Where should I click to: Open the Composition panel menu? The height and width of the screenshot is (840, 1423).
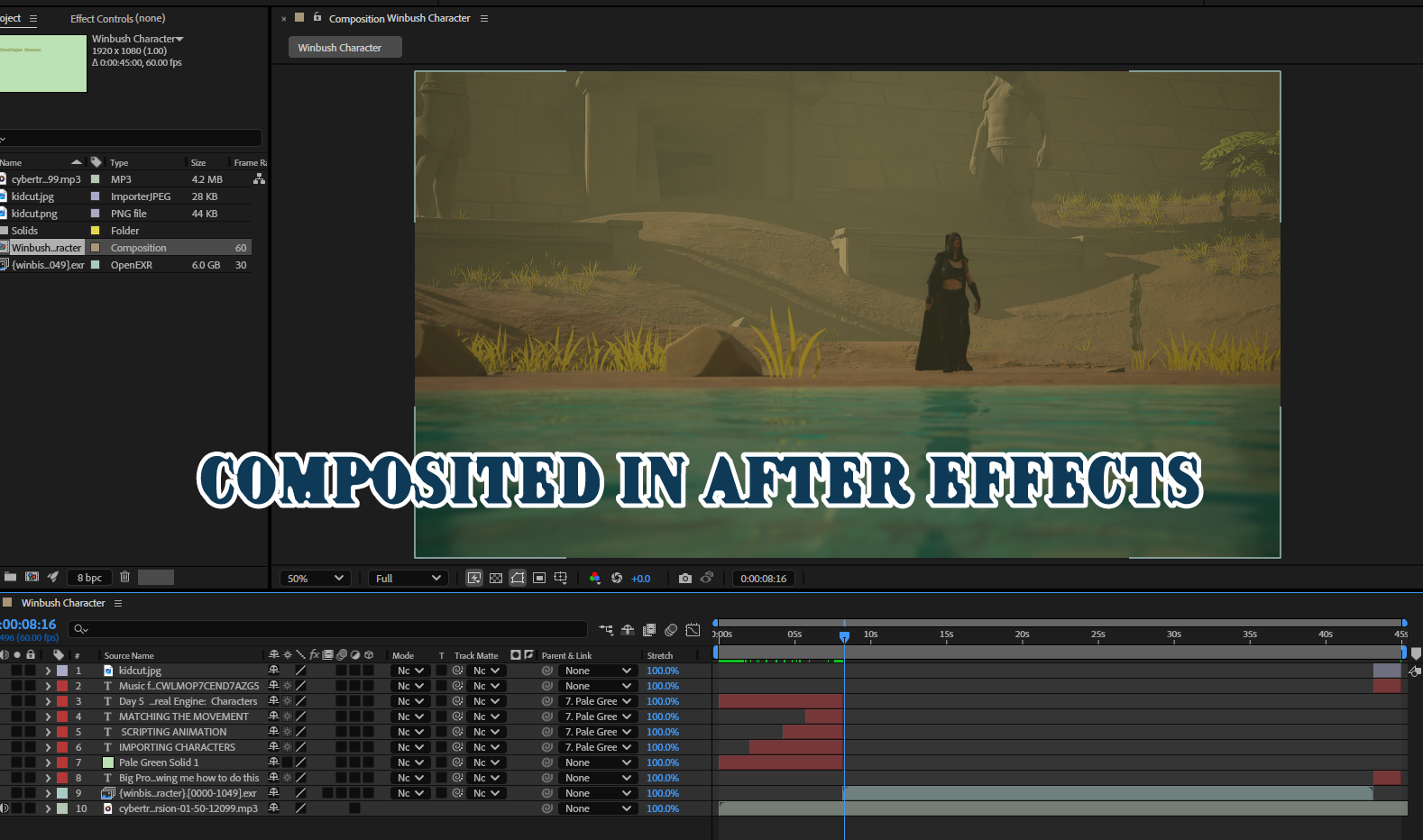coord(484,18)
